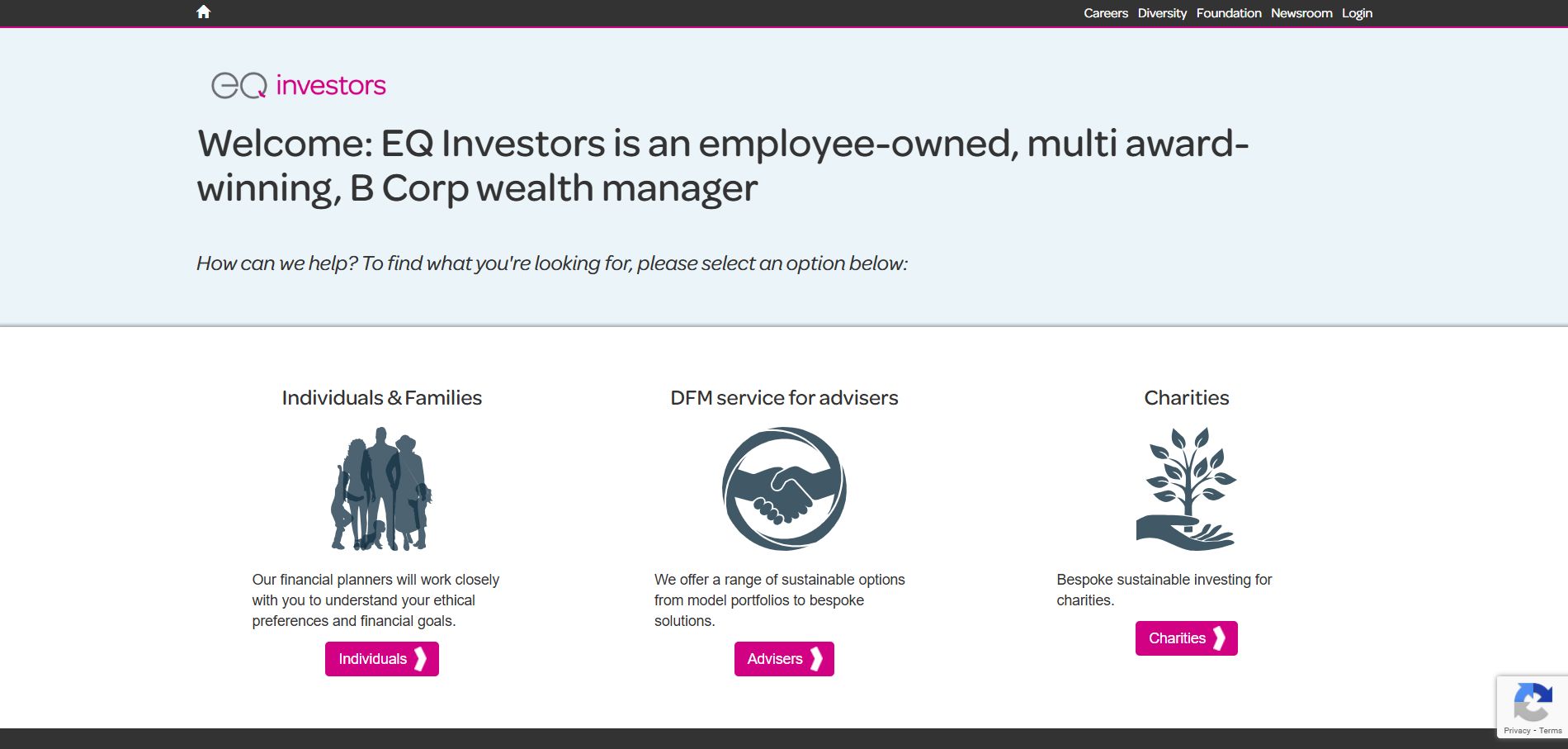Viewport: 1568px width, 749px height.
Task: Click the arrow icon inside Advisers button
Action: (818, 658)
